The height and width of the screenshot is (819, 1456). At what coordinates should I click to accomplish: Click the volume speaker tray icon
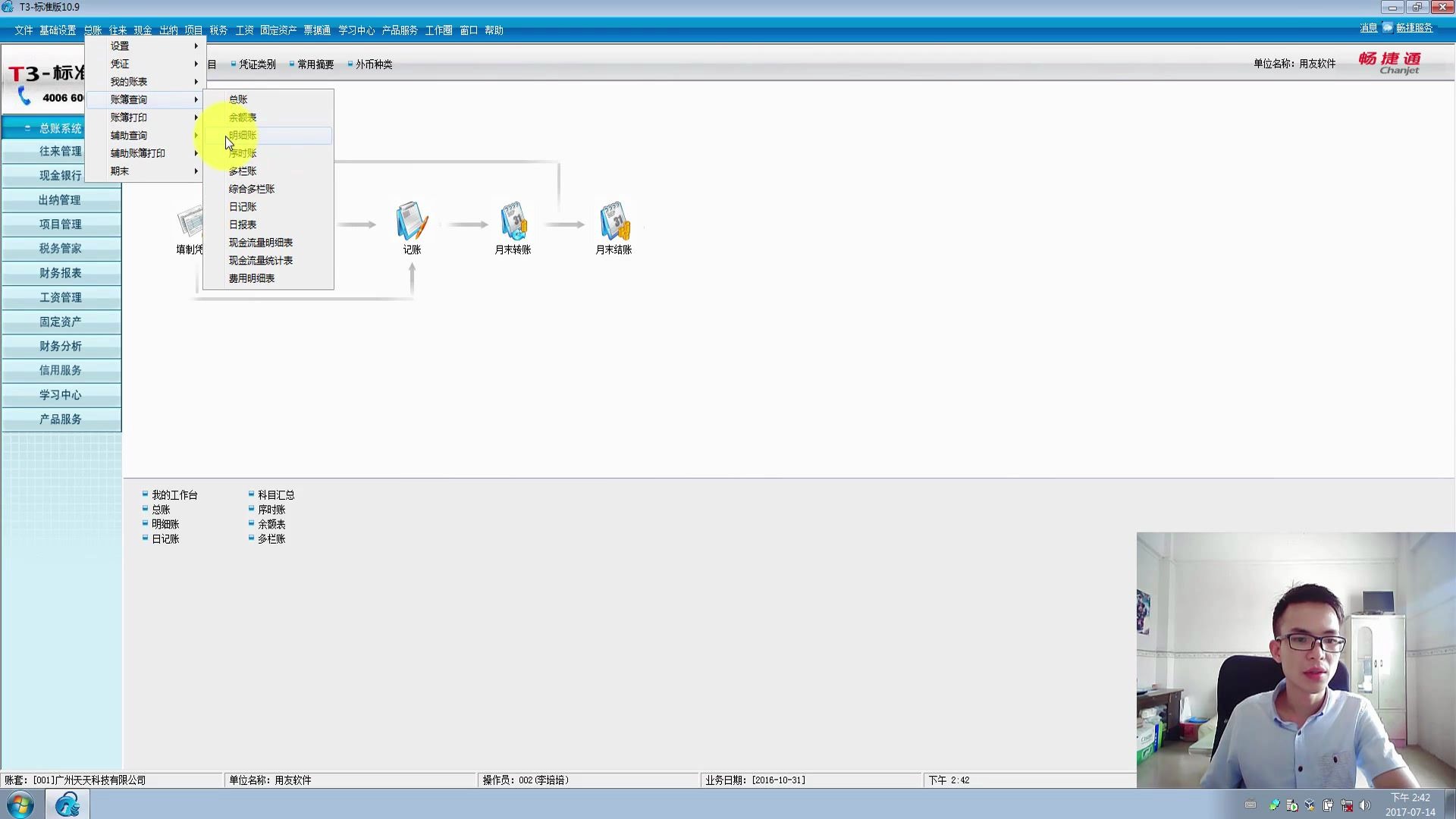click(1365, 805)
